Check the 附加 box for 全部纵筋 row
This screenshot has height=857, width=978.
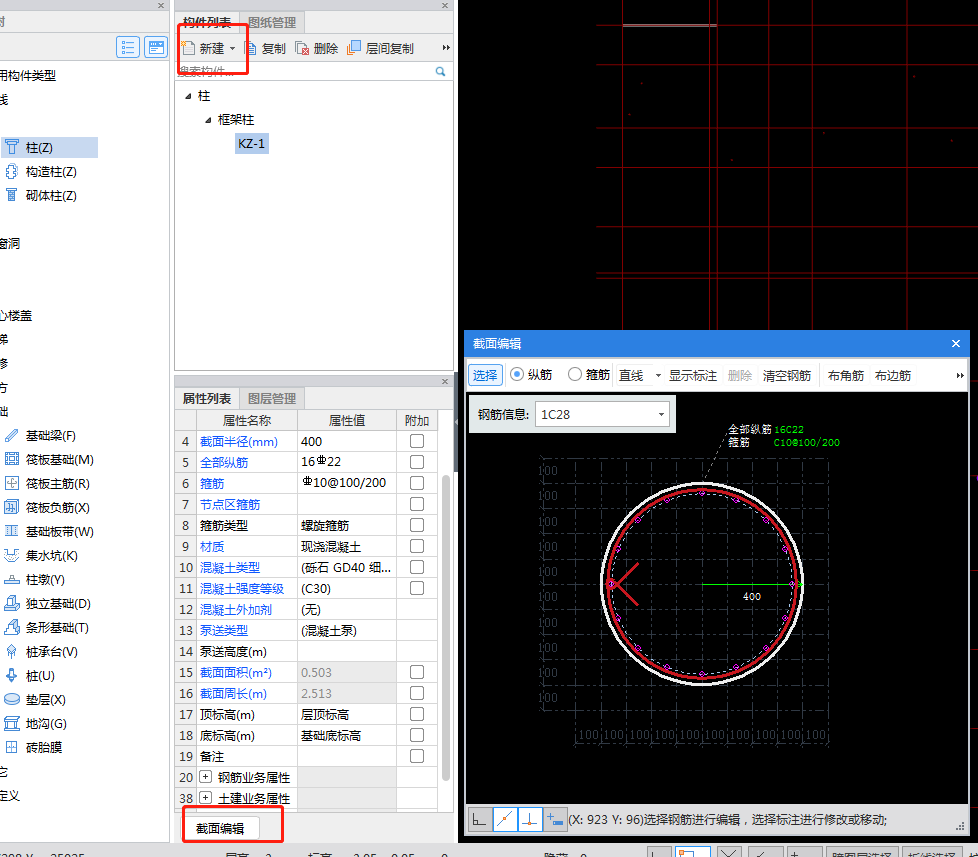pyautogui.click(x=417, y=462)
